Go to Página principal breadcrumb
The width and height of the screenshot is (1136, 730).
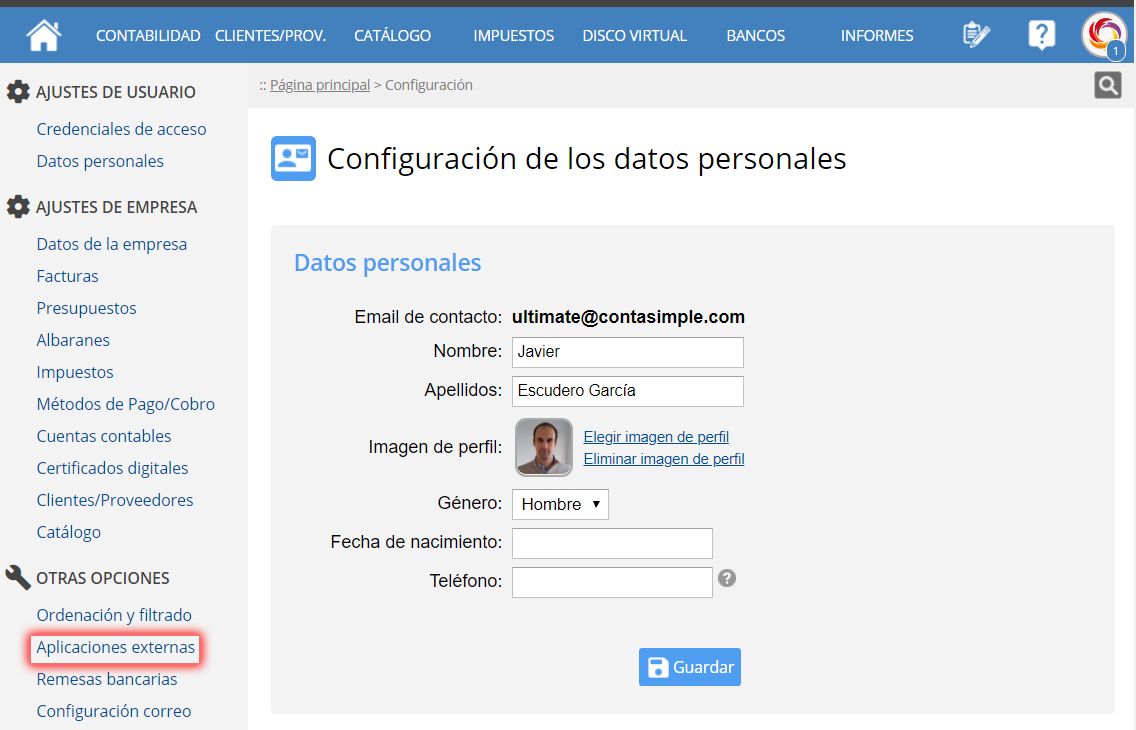click(319, 85)
